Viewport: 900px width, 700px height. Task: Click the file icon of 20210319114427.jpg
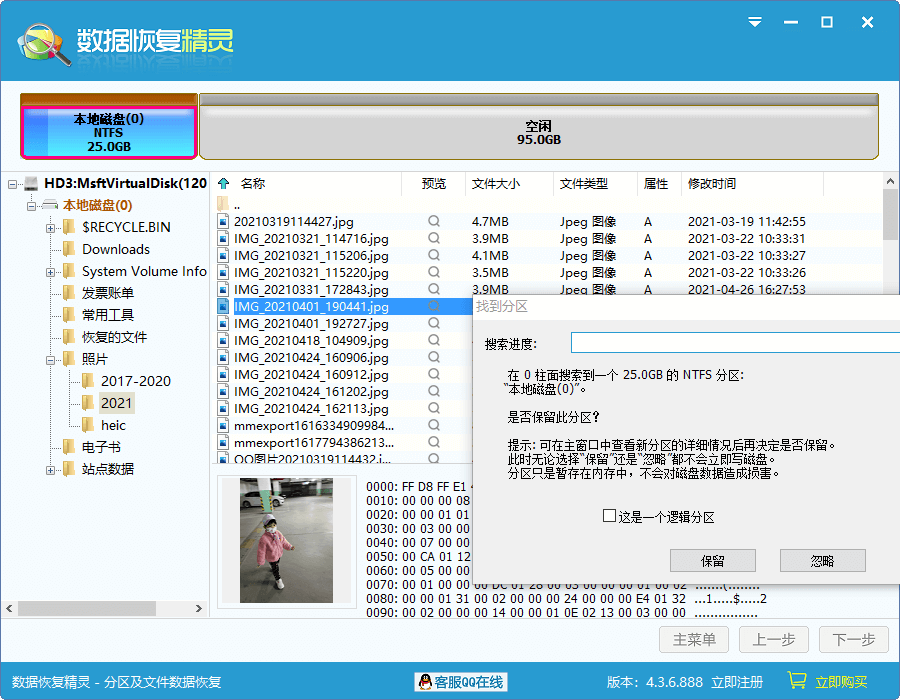(222, 222)
